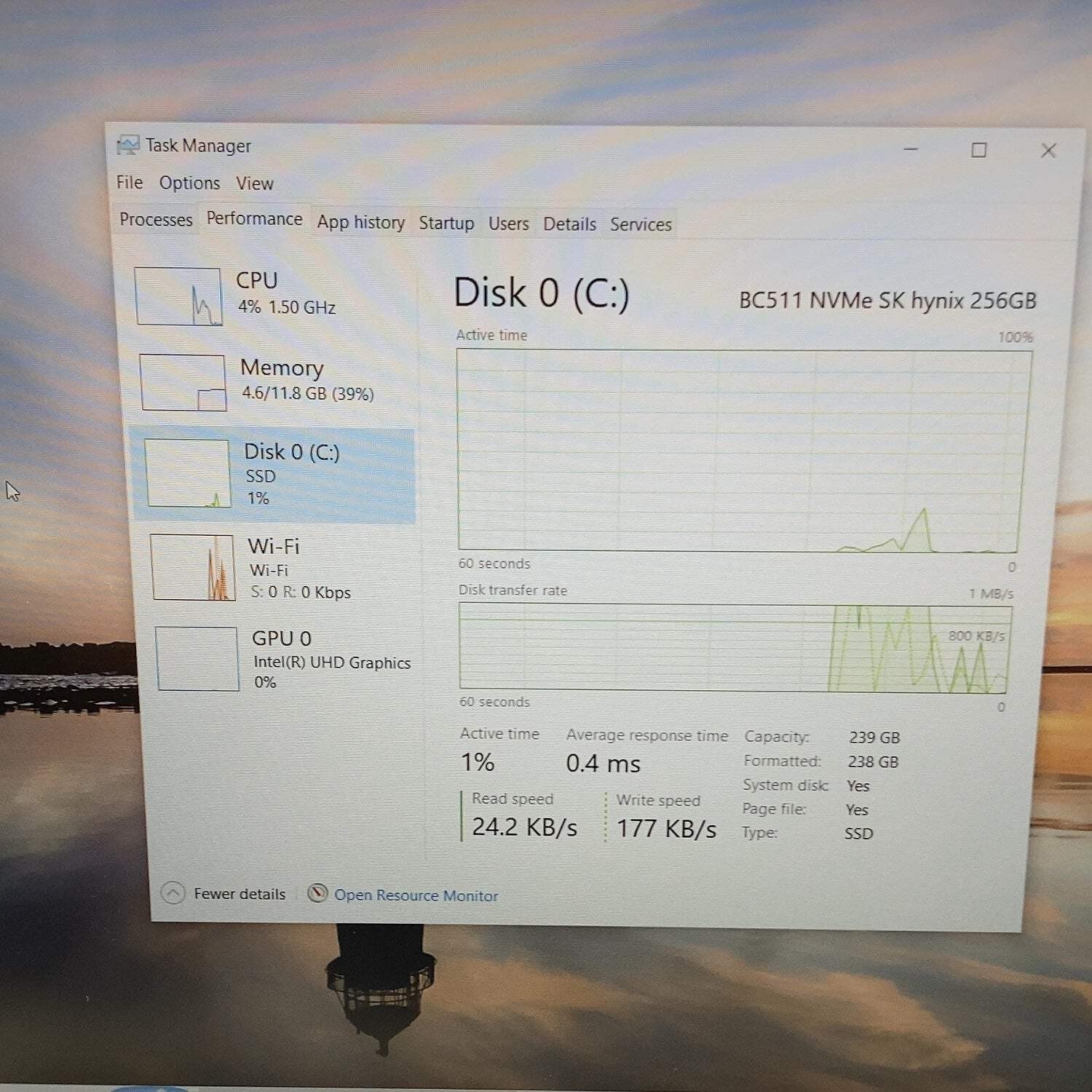The image size is (1092, 1092).
Task: Switch to the Processes tab
Action: pos(156,219)
